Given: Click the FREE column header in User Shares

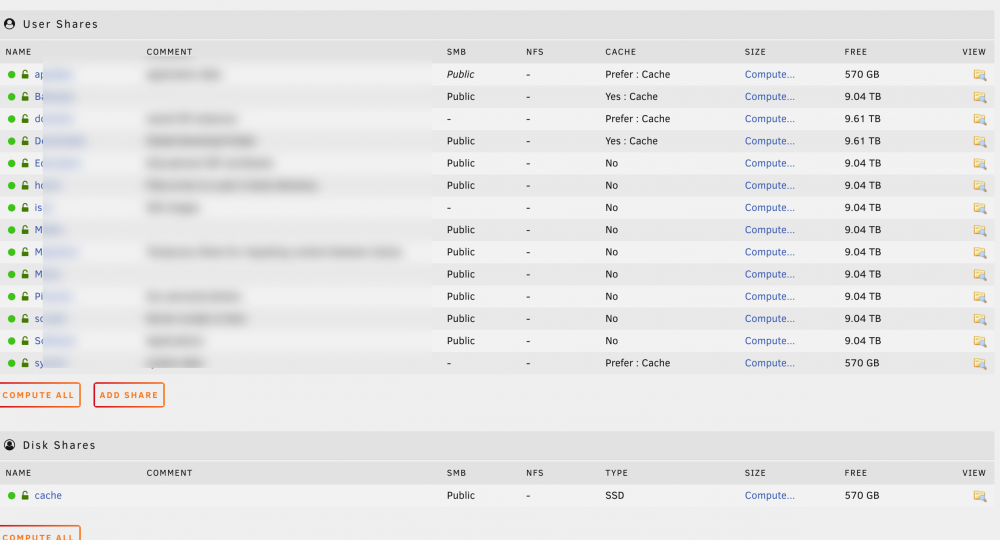Looking at the screenshot, I should [856, 52].
